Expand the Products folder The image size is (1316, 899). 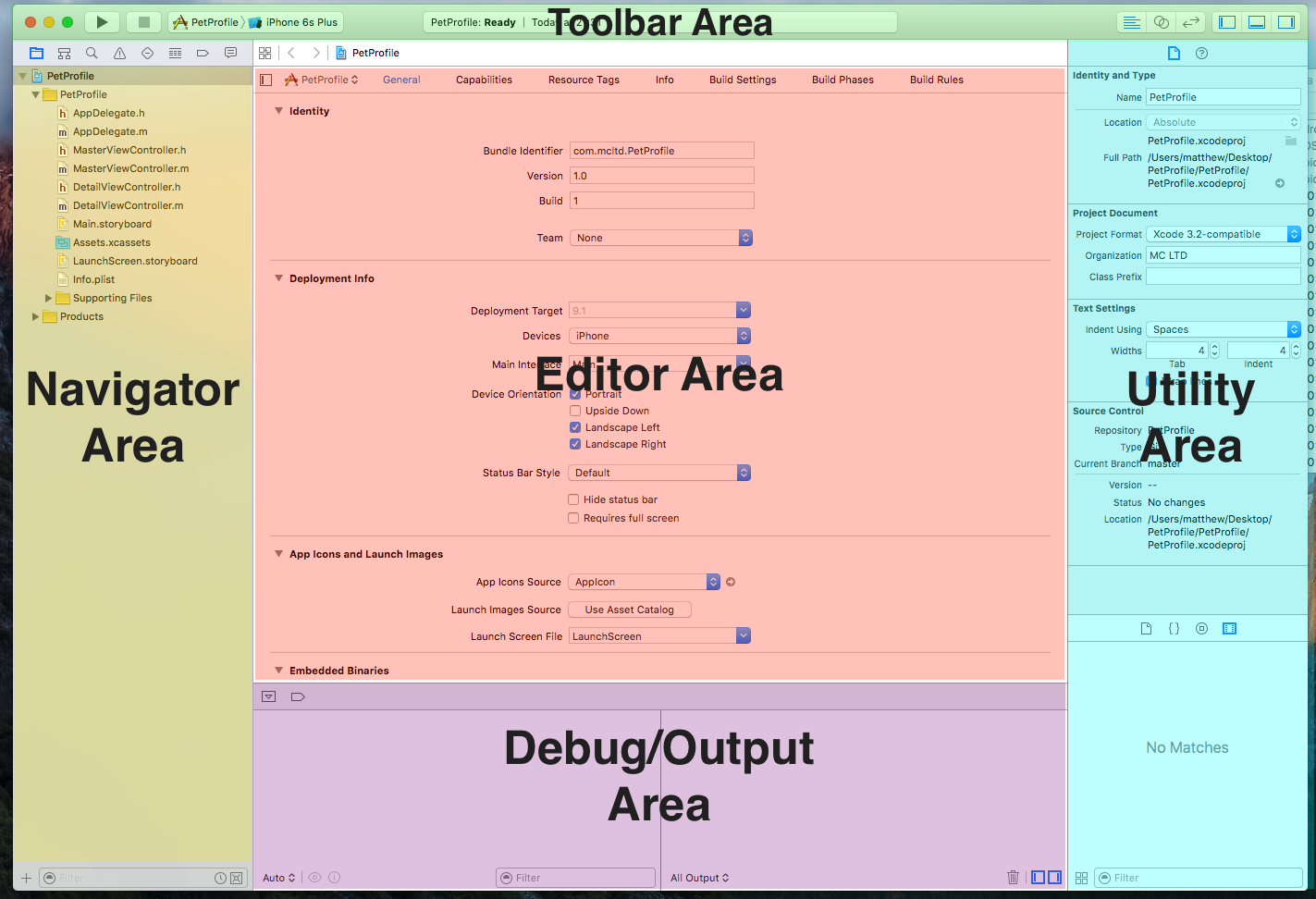35,316
